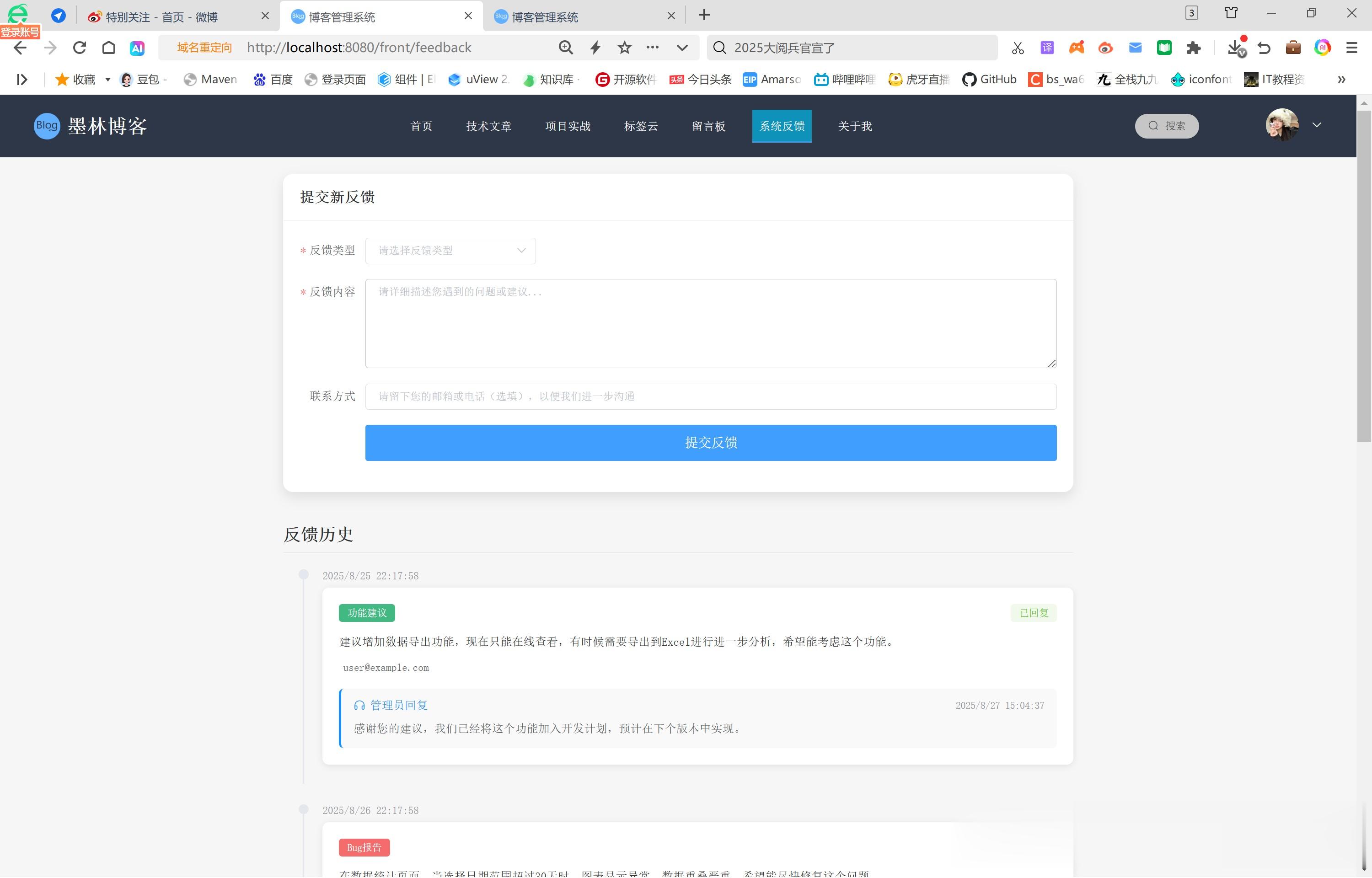This screenshot has height=878, width=1372.
Task: Open the 反馈类型 dropdown selector
Action: [x=450, y=251]
